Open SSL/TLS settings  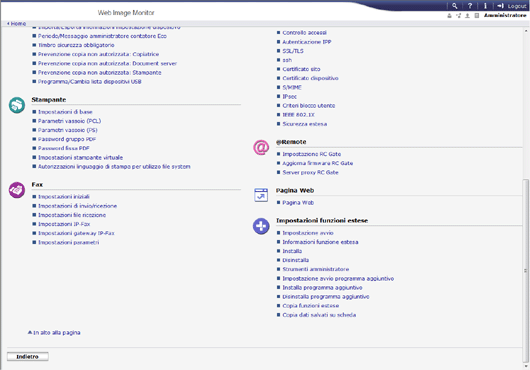(293, 51)
